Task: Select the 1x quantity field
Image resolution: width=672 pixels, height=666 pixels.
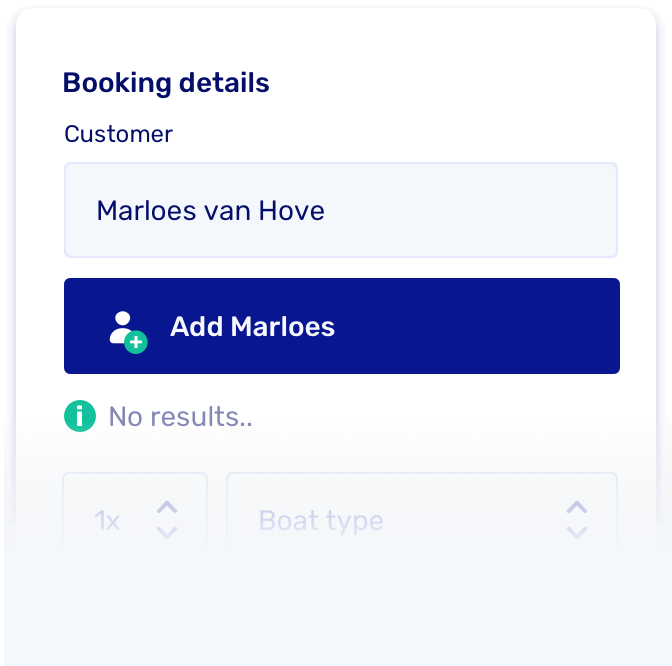Action: tap(135, 520)
